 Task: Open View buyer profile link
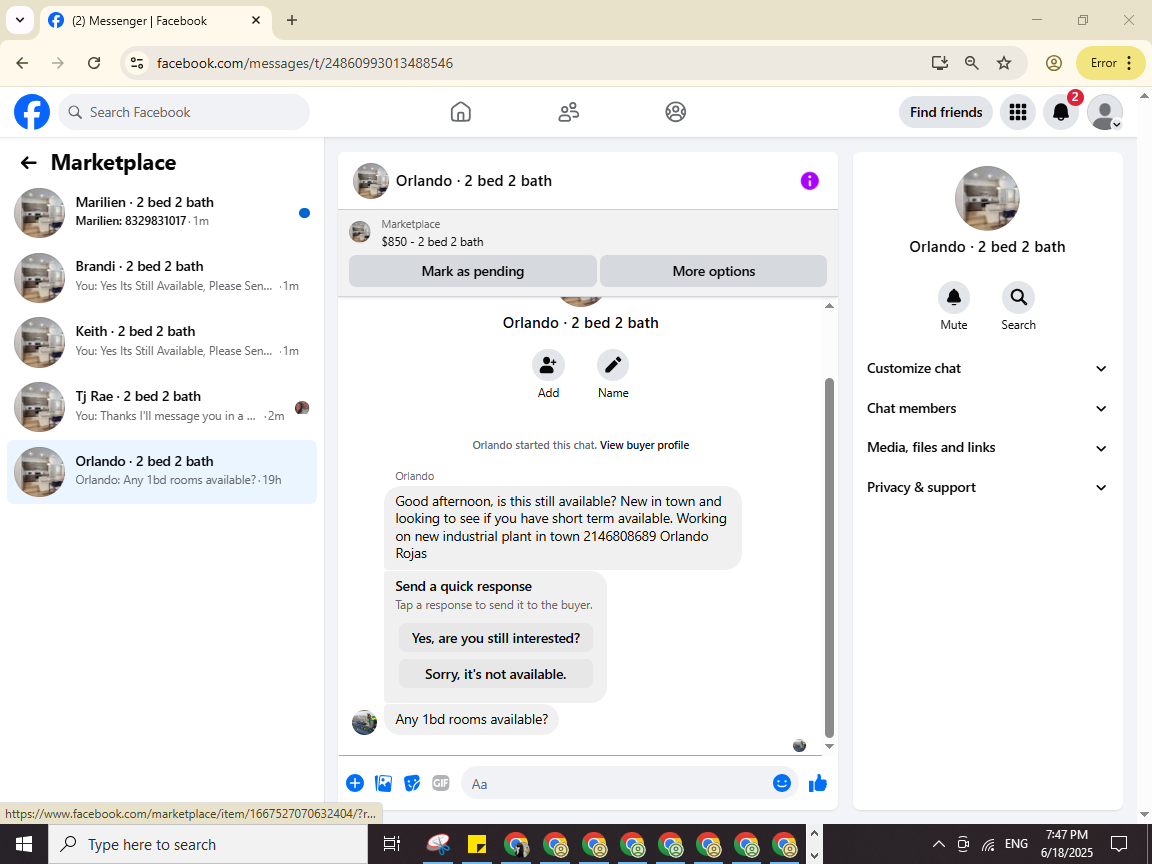(x=644, y=445)
